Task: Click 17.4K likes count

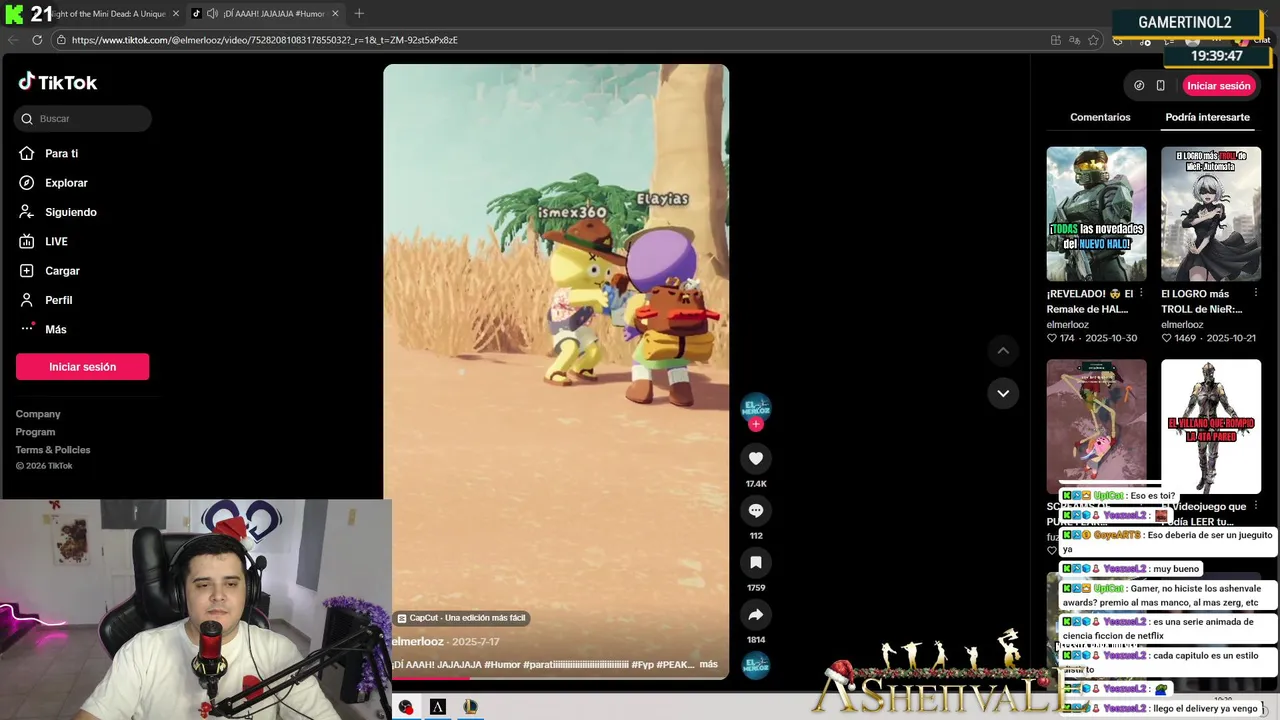Action: tap(756, 484)
